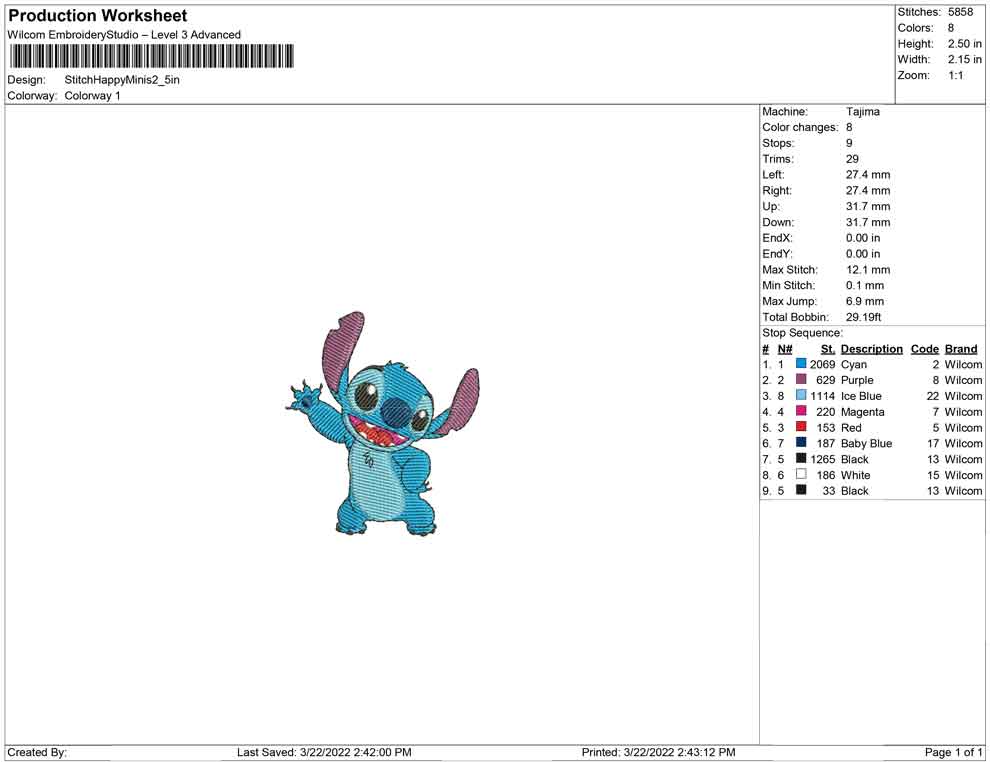Click the Stitches value '5858'
The height and width of the screenshot is (762, 990).
[960, 12]
